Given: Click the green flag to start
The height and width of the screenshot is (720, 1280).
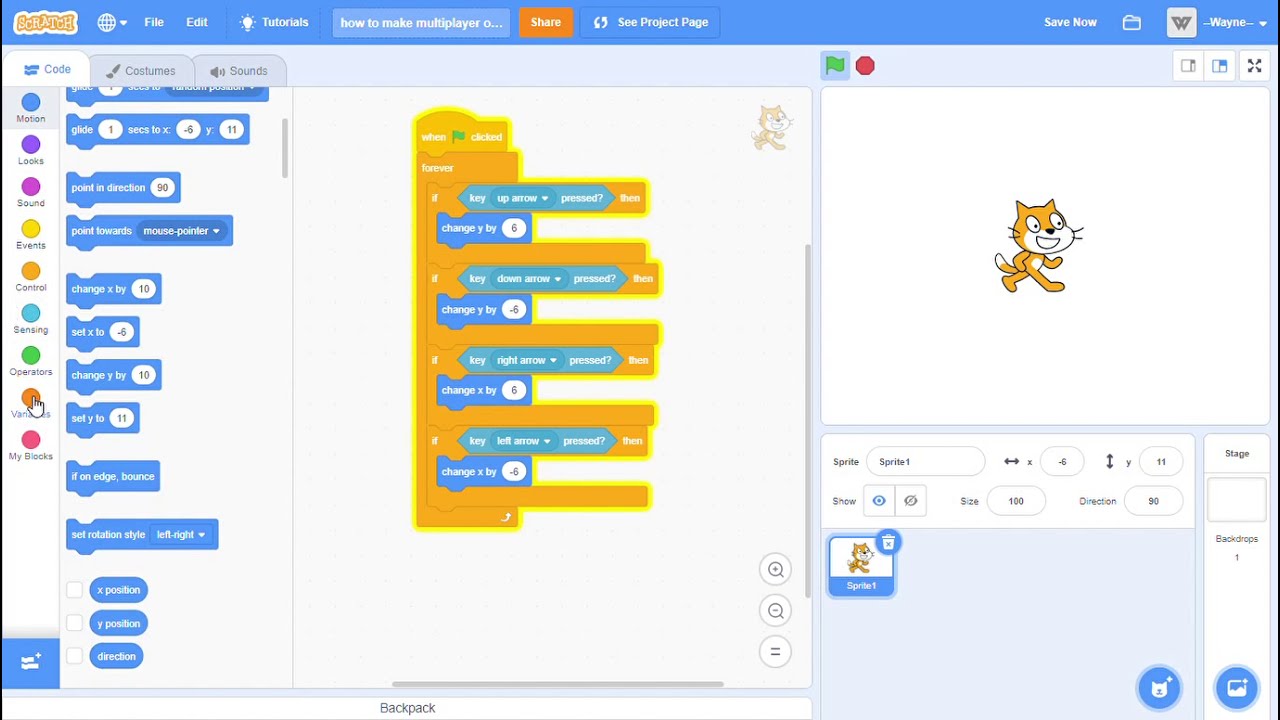Looking at the screenshot, I should pos(835,66).
